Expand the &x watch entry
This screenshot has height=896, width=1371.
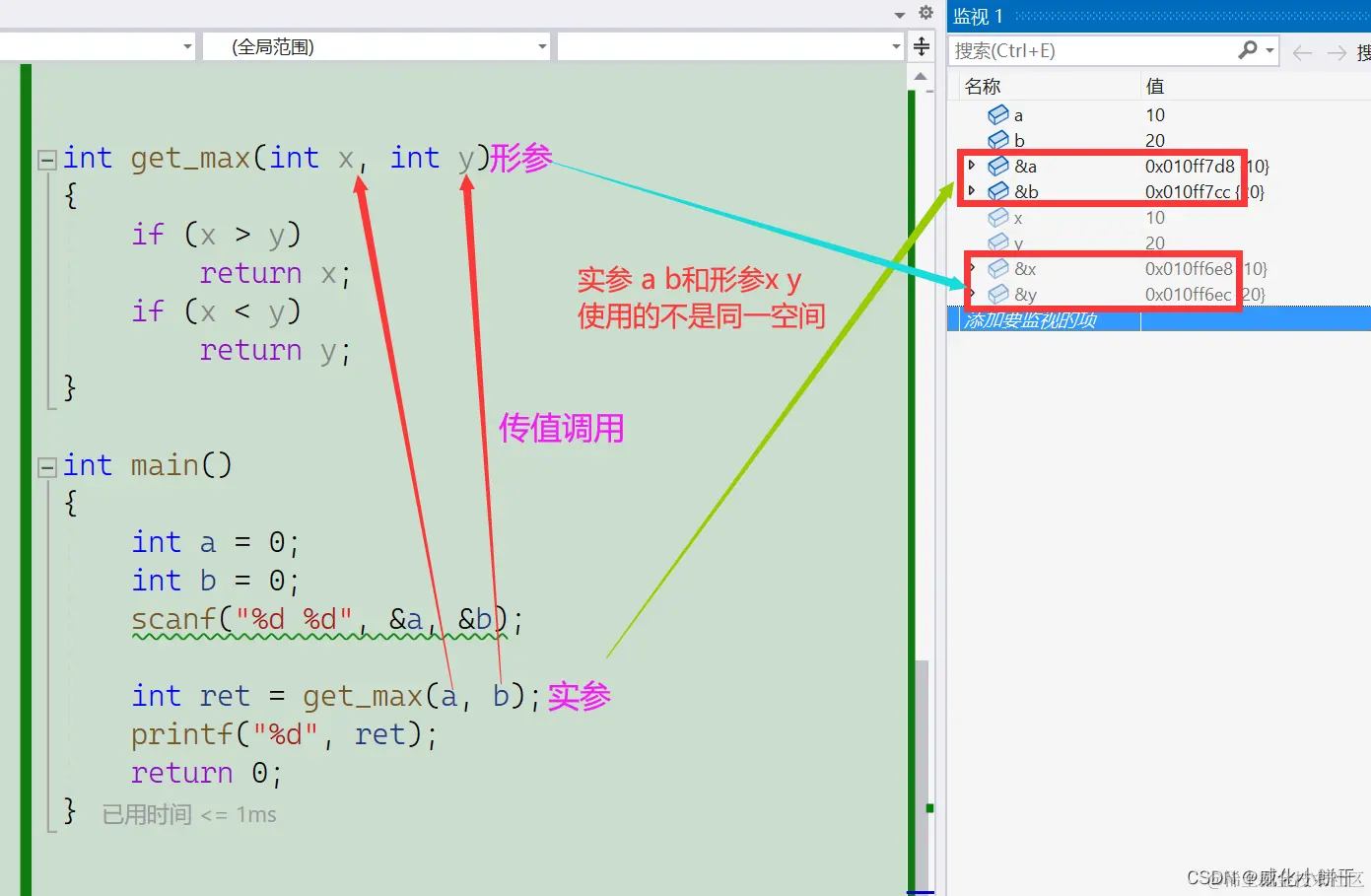pos(972,267)
